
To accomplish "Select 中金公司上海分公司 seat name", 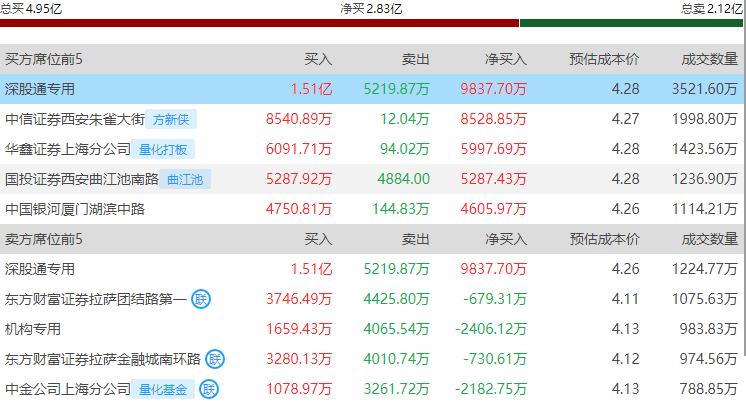I will [68, 389].
